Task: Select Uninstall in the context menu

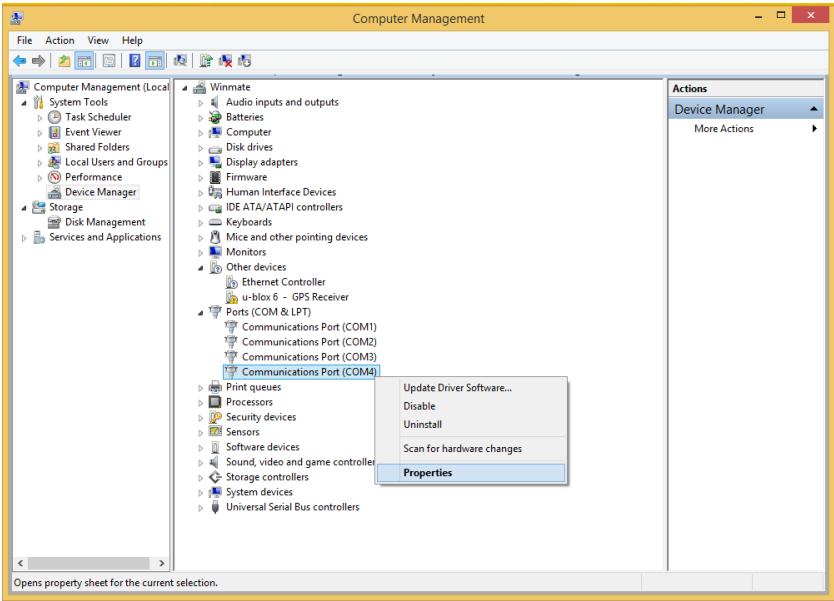Action: click(x=471, y=424)
